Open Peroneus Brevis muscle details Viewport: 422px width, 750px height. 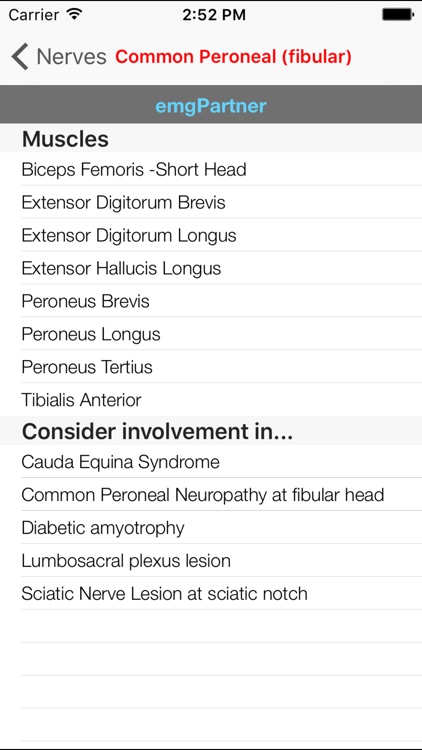pos(211,301)
